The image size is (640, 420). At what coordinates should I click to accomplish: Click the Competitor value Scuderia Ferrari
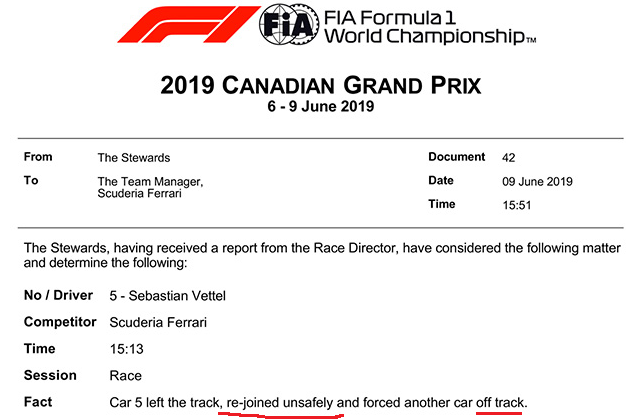tap(158, 322)
